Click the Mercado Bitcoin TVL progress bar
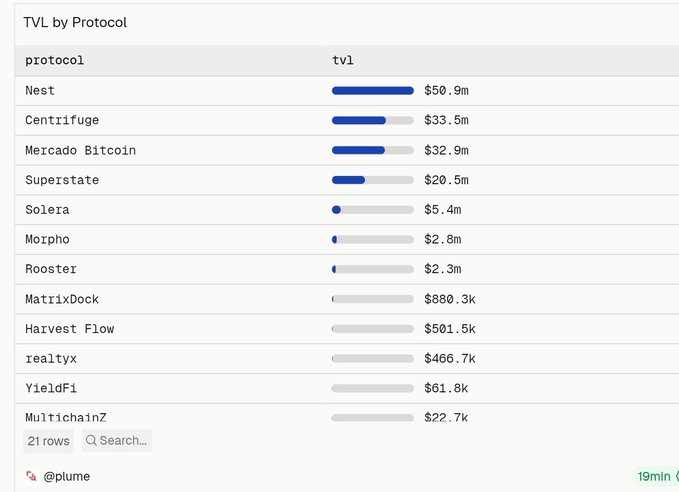Screen dimensions: 679x492 [x=372, y=150]
